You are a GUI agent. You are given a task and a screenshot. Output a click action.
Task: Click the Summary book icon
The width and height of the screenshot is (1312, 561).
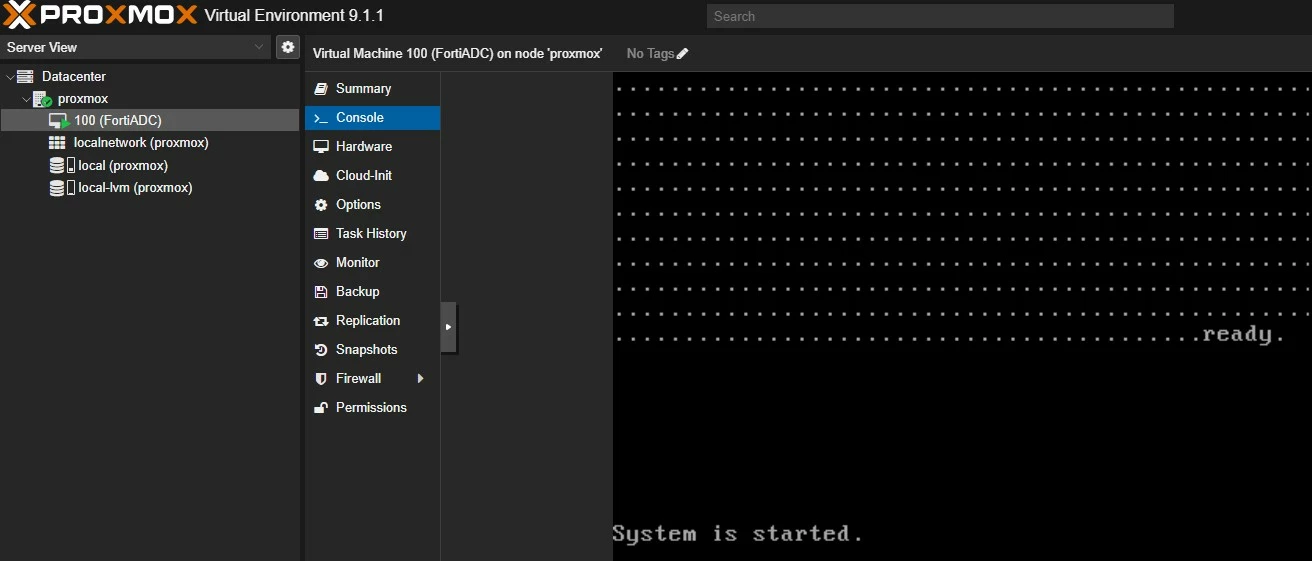321,89
